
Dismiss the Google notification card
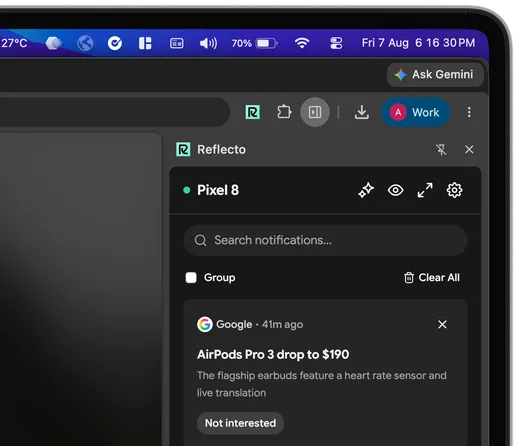pos(442,324)
